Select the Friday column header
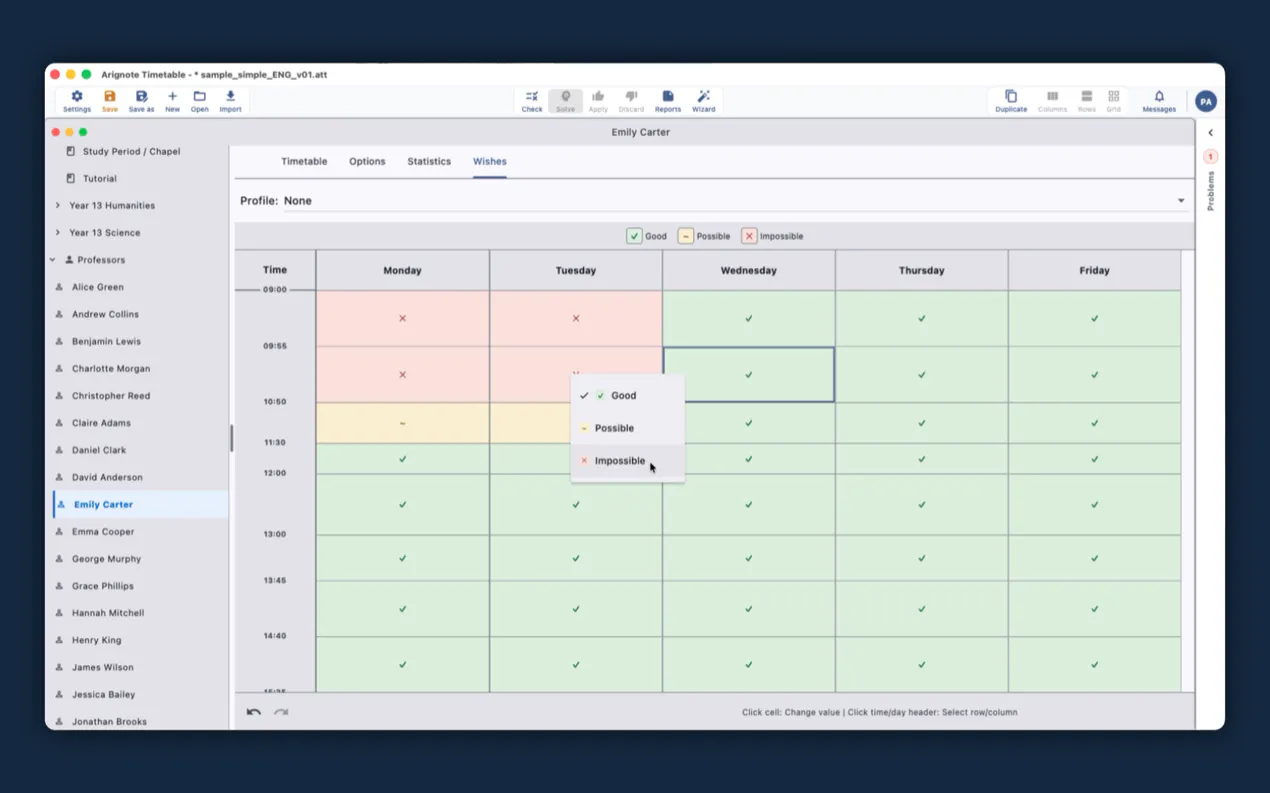The height and width of the screenshot is (793, 1270). coord(1094,270)
